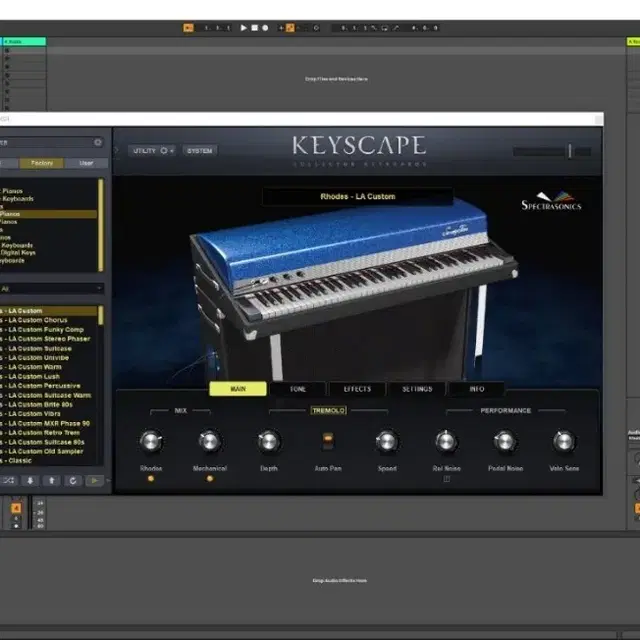Click the SYSTEM button
This screenshot has width=640, height=640.
pos(200,151)
